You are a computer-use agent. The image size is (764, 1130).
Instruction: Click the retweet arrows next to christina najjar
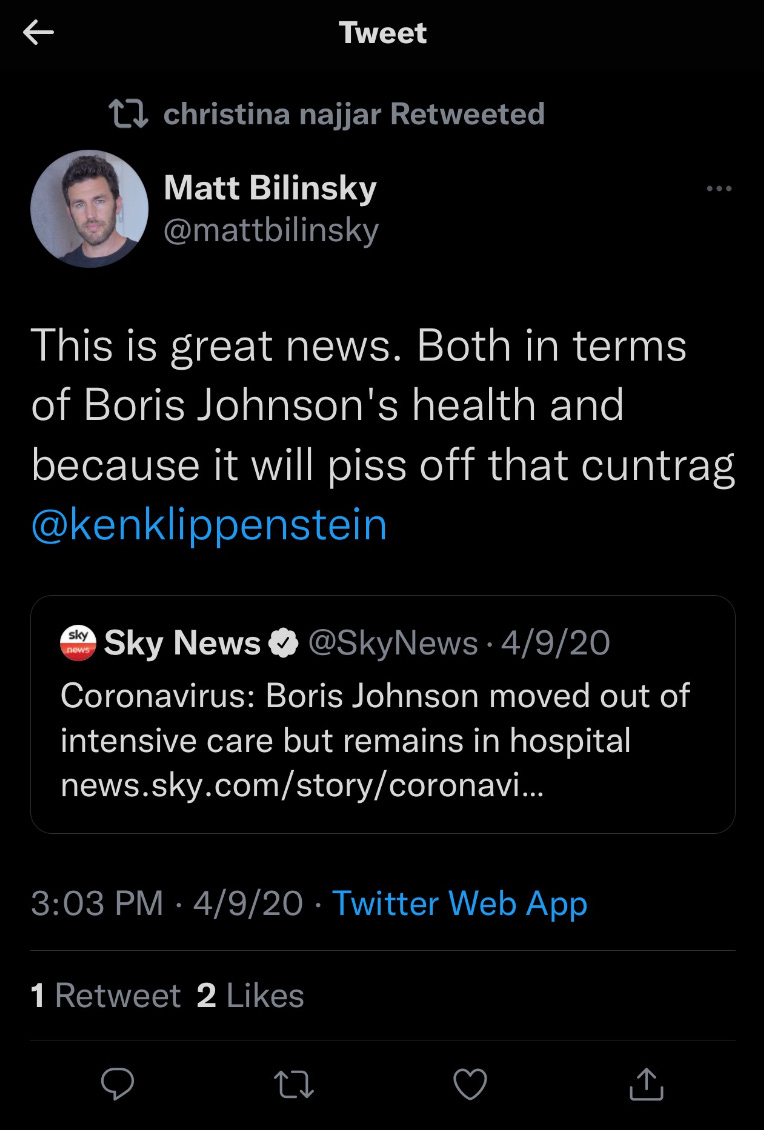tap(128, 113)
